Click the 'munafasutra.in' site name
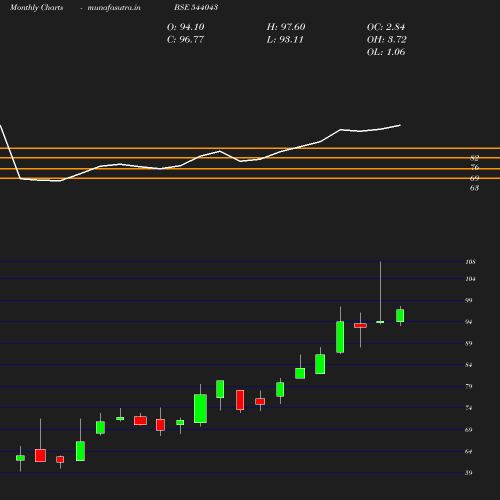Image resolution: width=500 pixels, height=500 pixels. [114, 7]
